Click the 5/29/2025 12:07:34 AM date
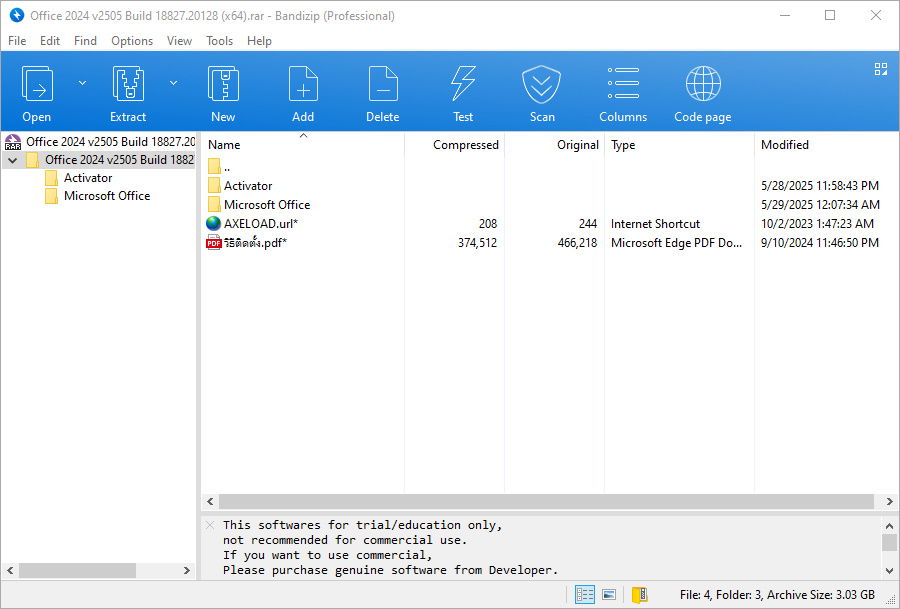The width and height of the screenshot is (900, 609). pyautogui.click(x=820, y=204)
